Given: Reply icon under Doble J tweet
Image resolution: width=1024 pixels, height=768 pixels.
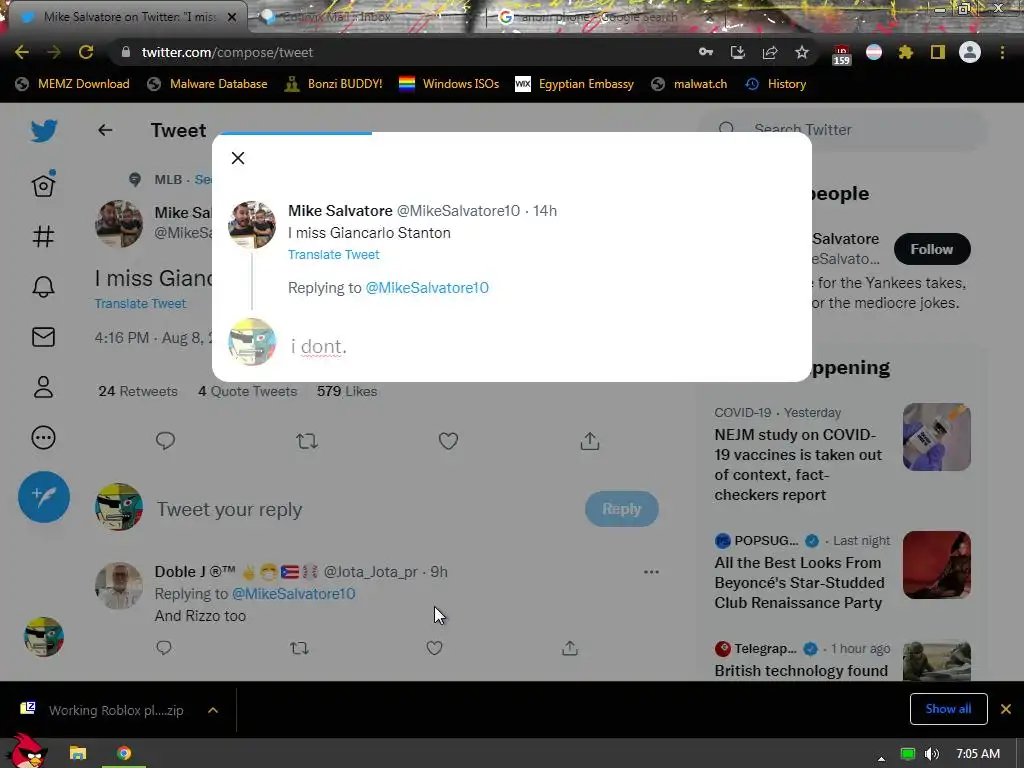Looking at the screenshot, I should tap(164, 648).
